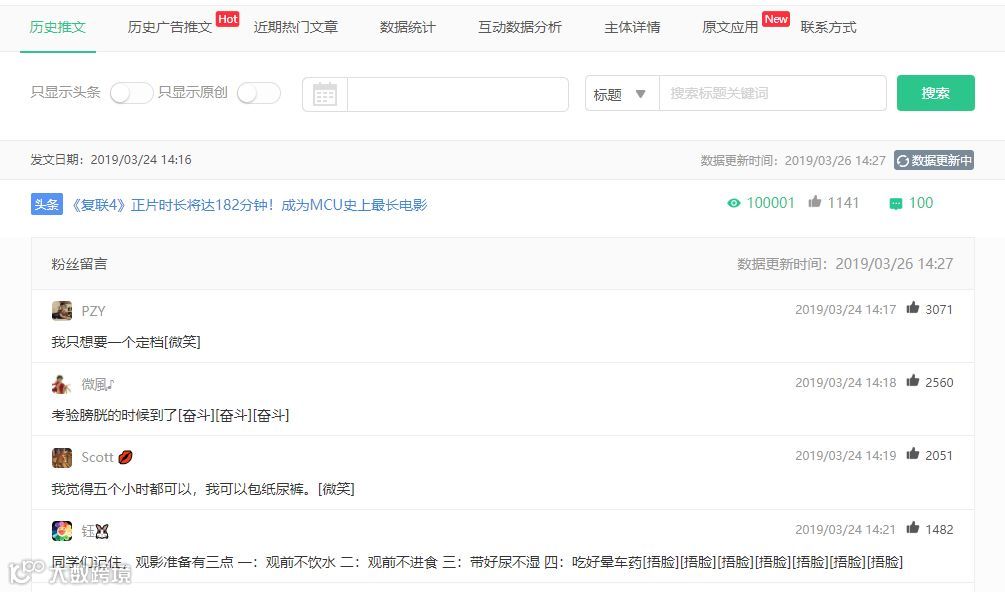This screenshot has height=592, width=1005.
Task: Click the comment 考验膀胱的时候到了
Action: click(x=170, y=415)
